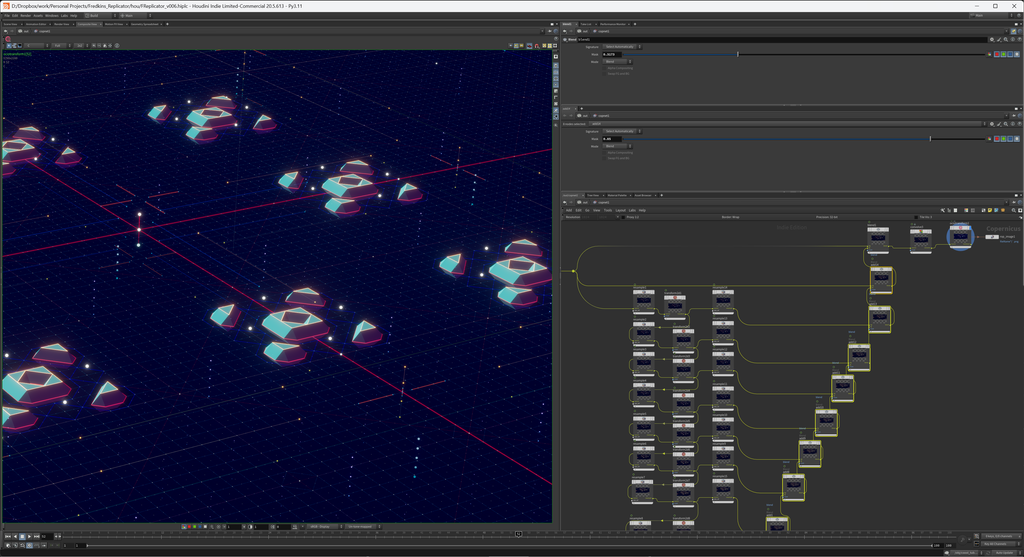
Task: Switch to the Motion FX View tab
Action: click(x=114, y=24)
